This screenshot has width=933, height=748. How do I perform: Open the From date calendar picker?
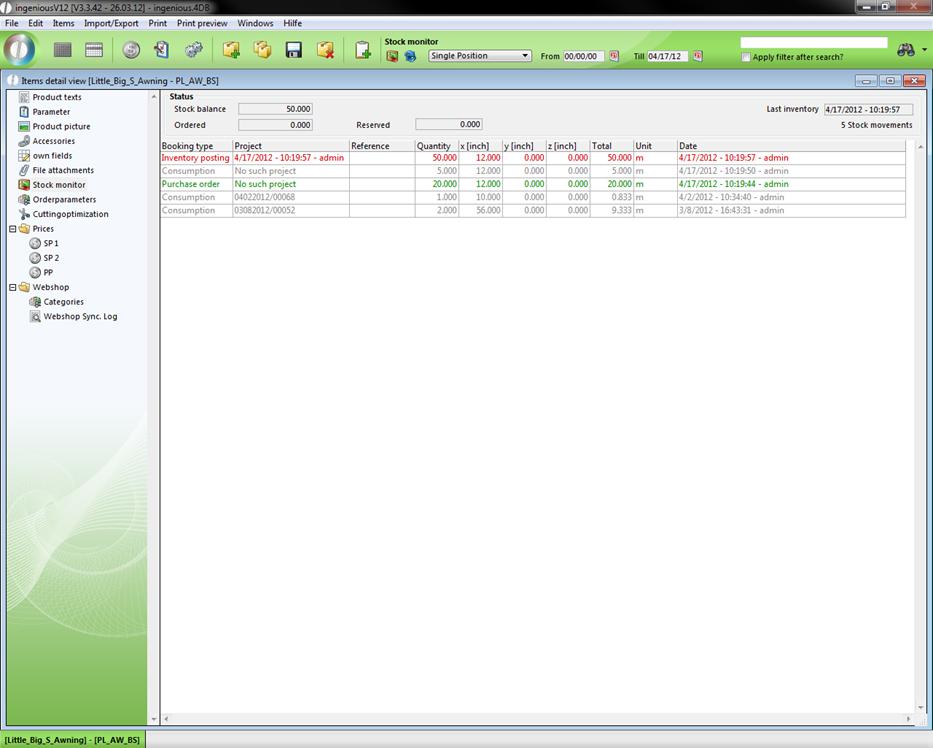click(x=614, y=57)
